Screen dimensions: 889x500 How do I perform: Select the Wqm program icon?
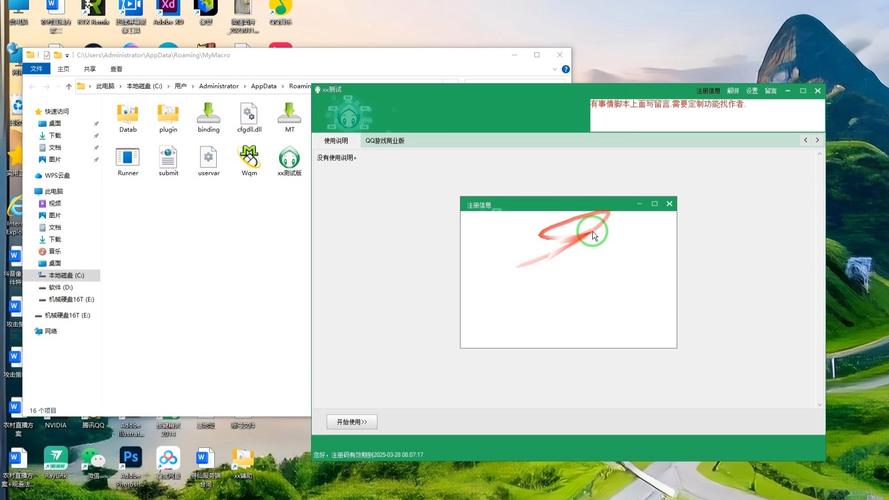249,161
